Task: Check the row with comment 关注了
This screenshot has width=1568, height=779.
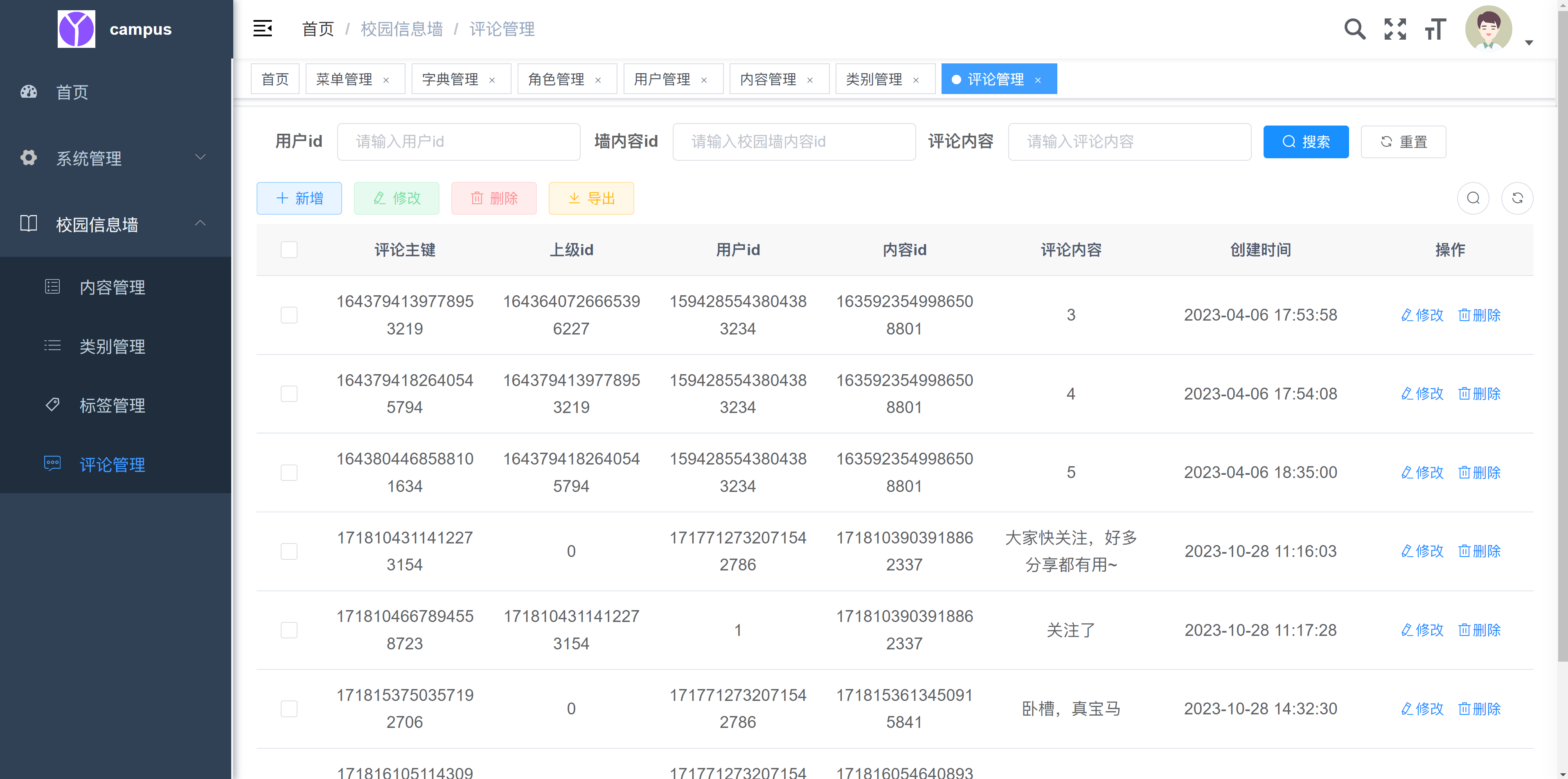Action: point(289,630)
